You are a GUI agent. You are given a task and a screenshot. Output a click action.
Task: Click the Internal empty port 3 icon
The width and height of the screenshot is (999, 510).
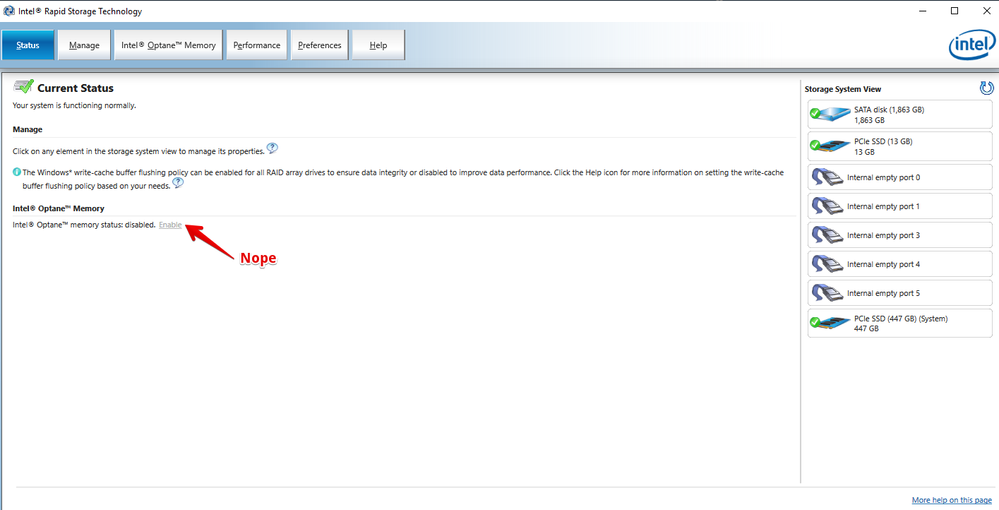tap(828, 235)
